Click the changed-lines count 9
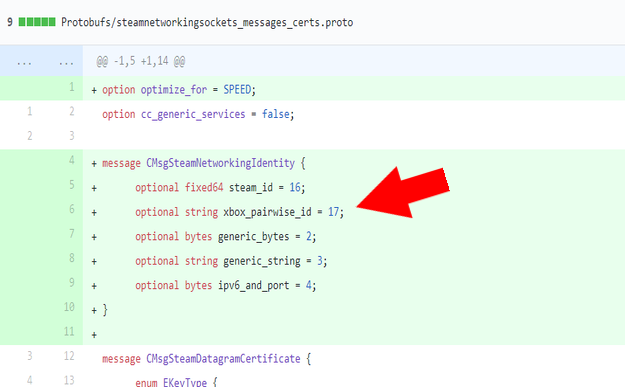Viewport: 625px width, 387px height. point(10,22)
